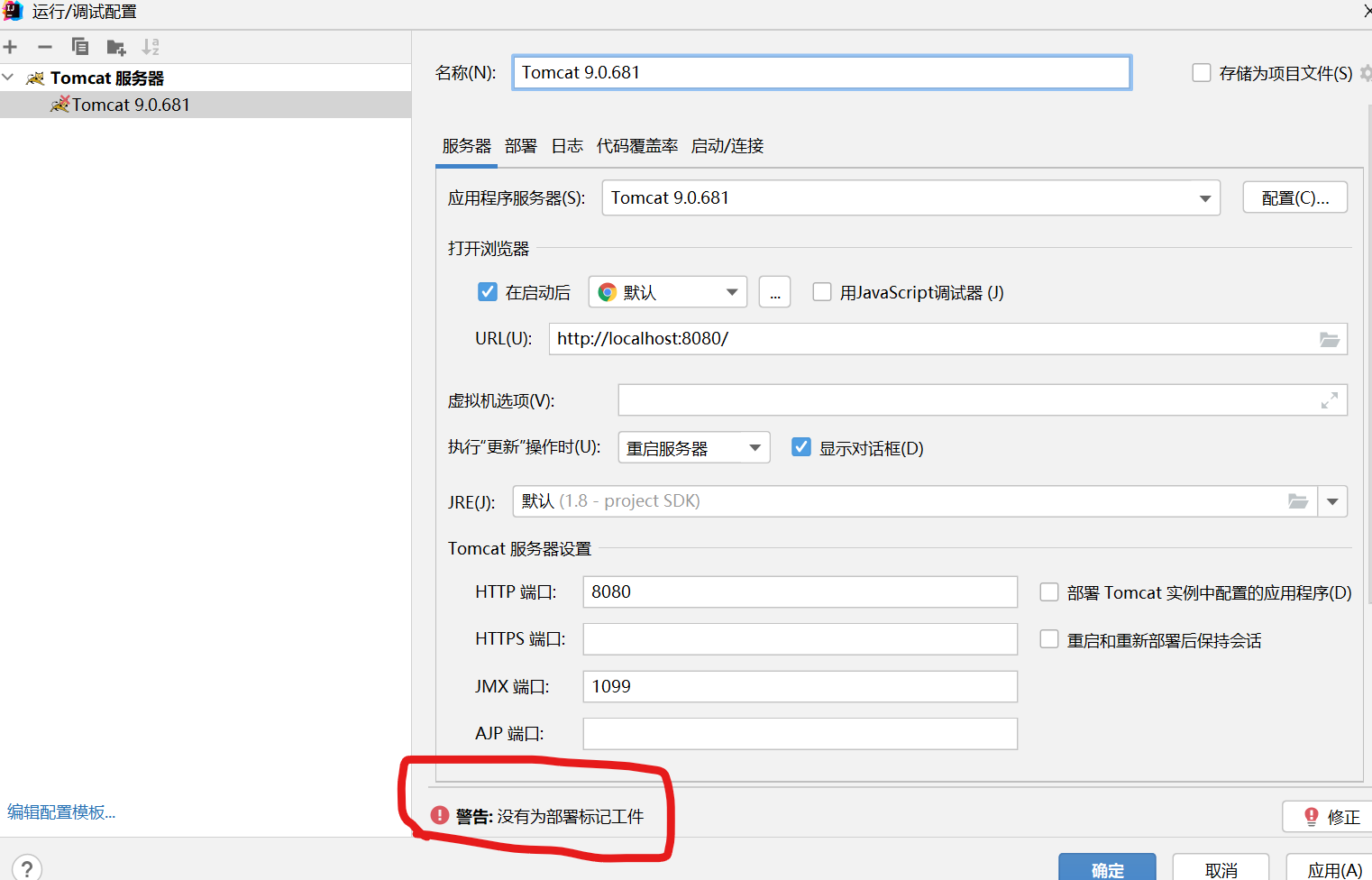Viewport: 1372px width, 880px height.
Task: Open the 启动/连接 tab
Action: point(727,146)
